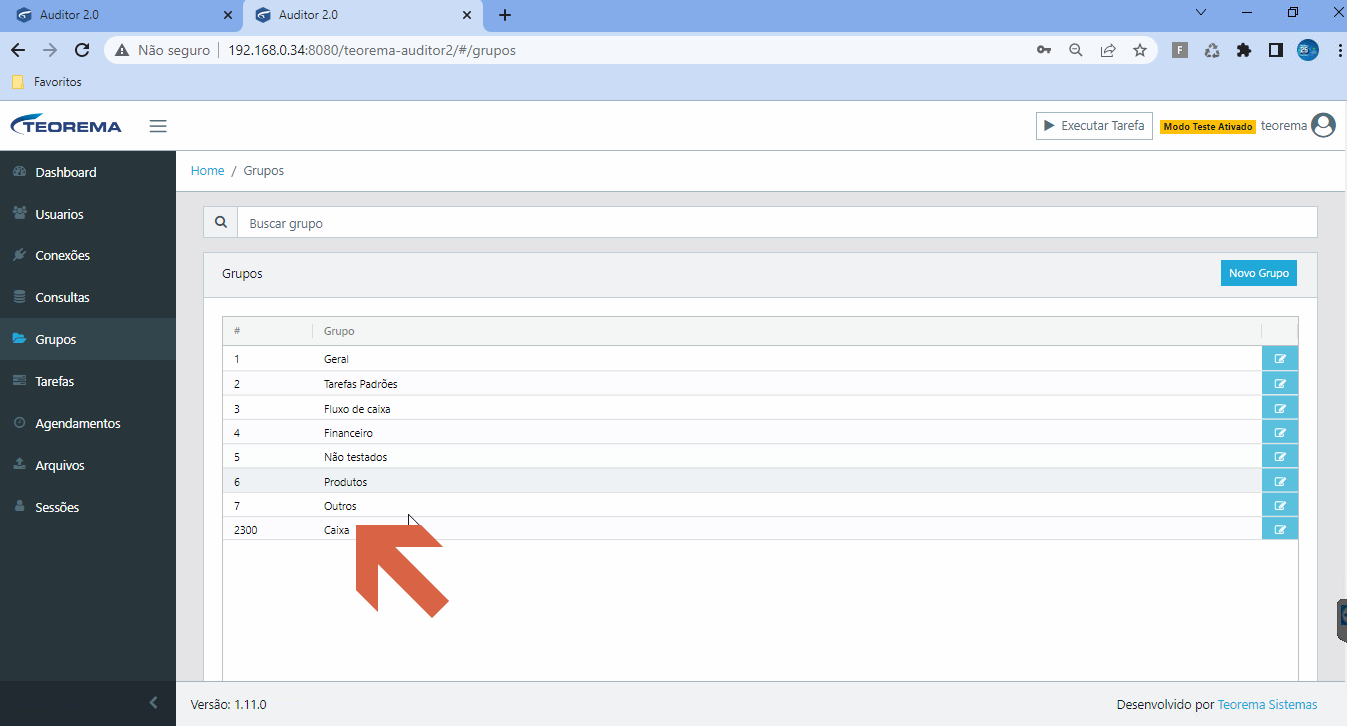The width and height of the screenshot is (1347, 726).
Task: Click the Teorema logo
Action: [x=66, y=126]
